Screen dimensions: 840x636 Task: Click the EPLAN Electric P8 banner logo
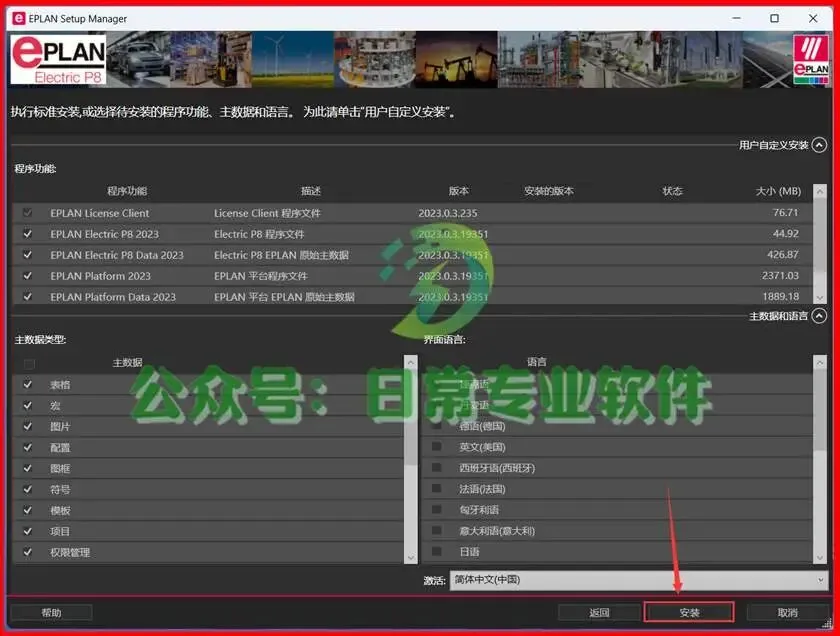point(58,59)
